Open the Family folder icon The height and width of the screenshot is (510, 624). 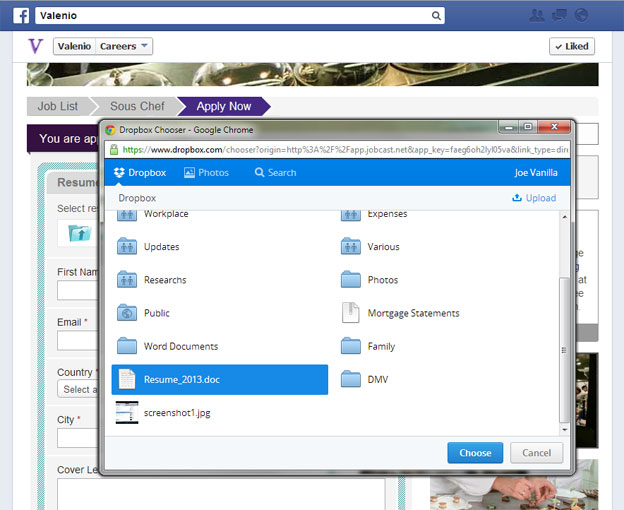point(351,345)
